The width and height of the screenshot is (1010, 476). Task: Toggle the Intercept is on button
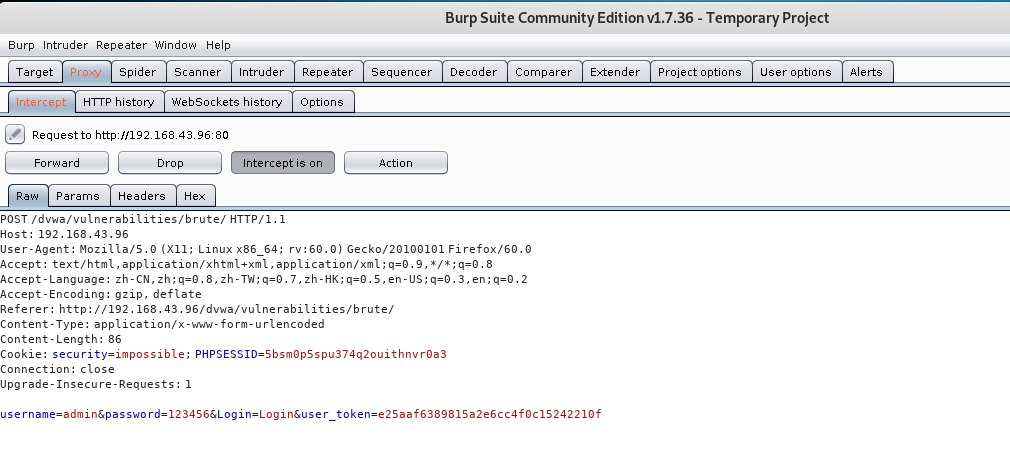[283, 163]
